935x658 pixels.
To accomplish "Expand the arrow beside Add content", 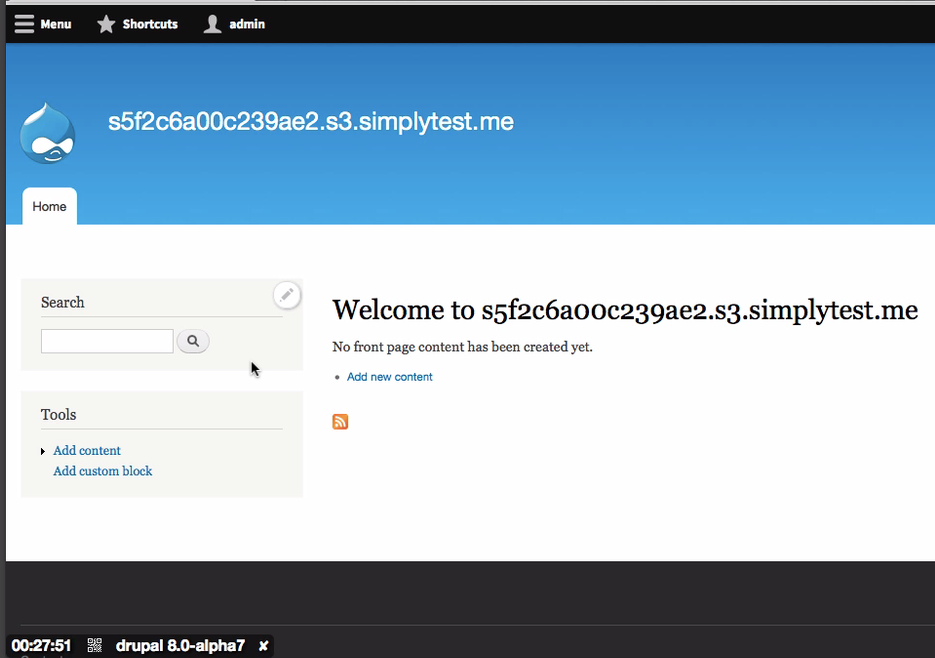I will click(43, 452).
